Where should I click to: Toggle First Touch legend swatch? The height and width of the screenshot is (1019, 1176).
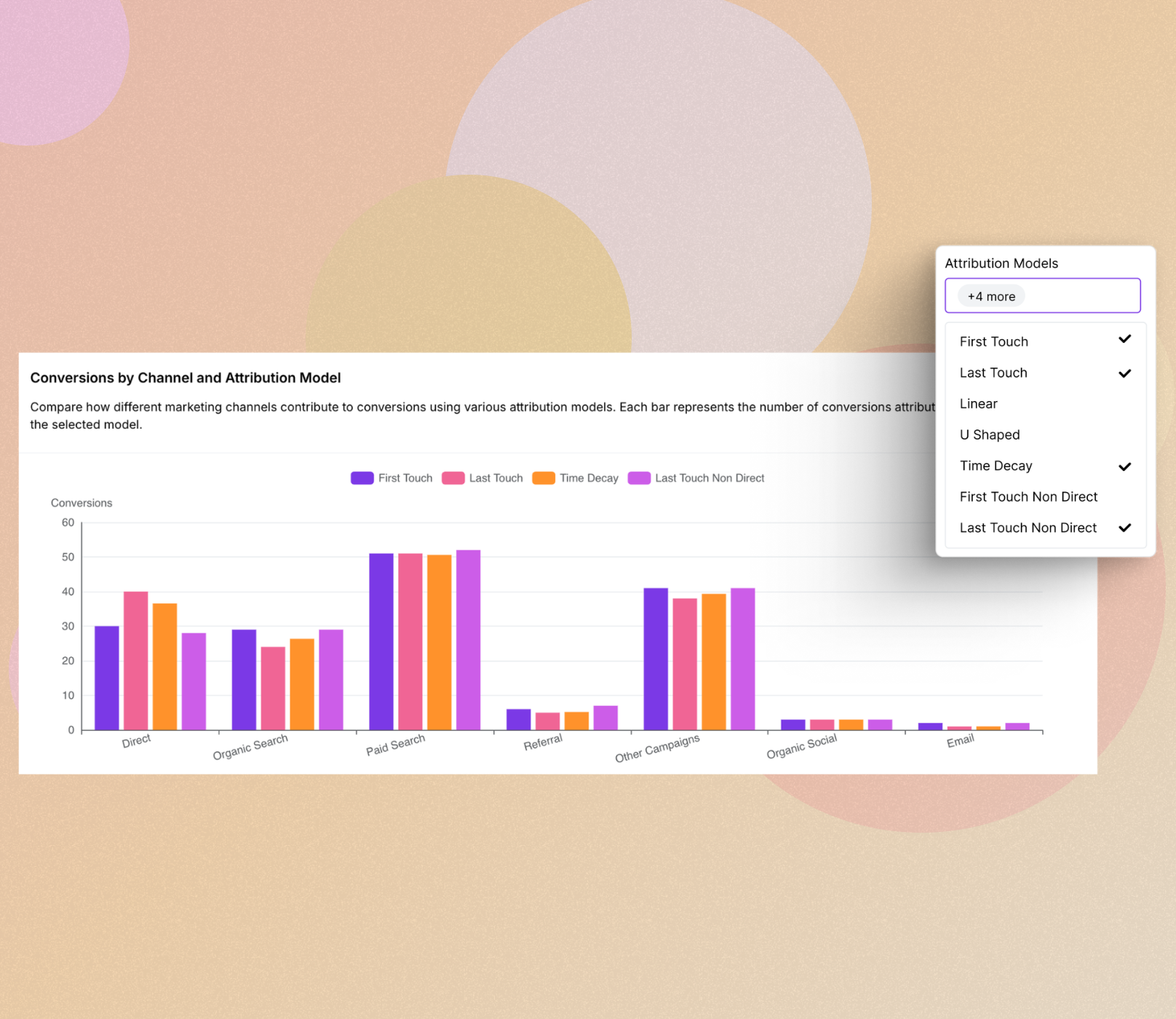362,478
